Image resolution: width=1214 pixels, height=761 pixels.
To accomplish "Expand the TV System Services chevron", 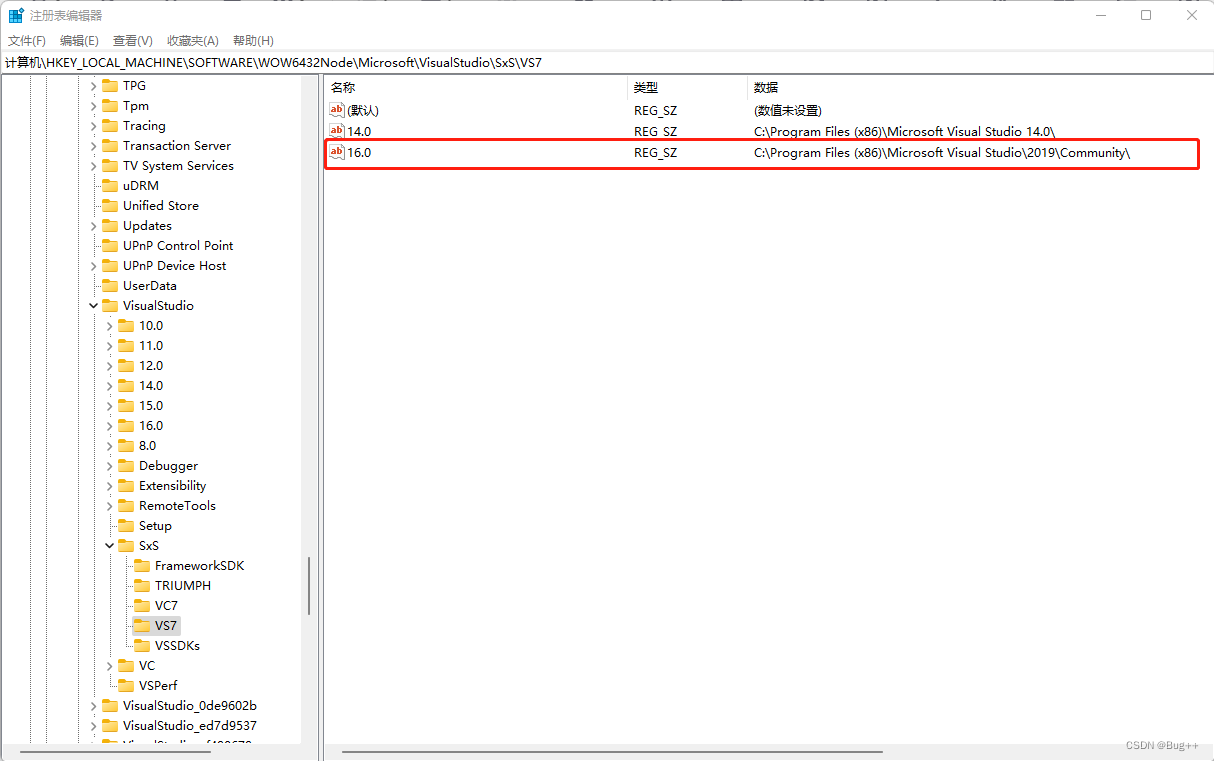I will click(94, 166).
